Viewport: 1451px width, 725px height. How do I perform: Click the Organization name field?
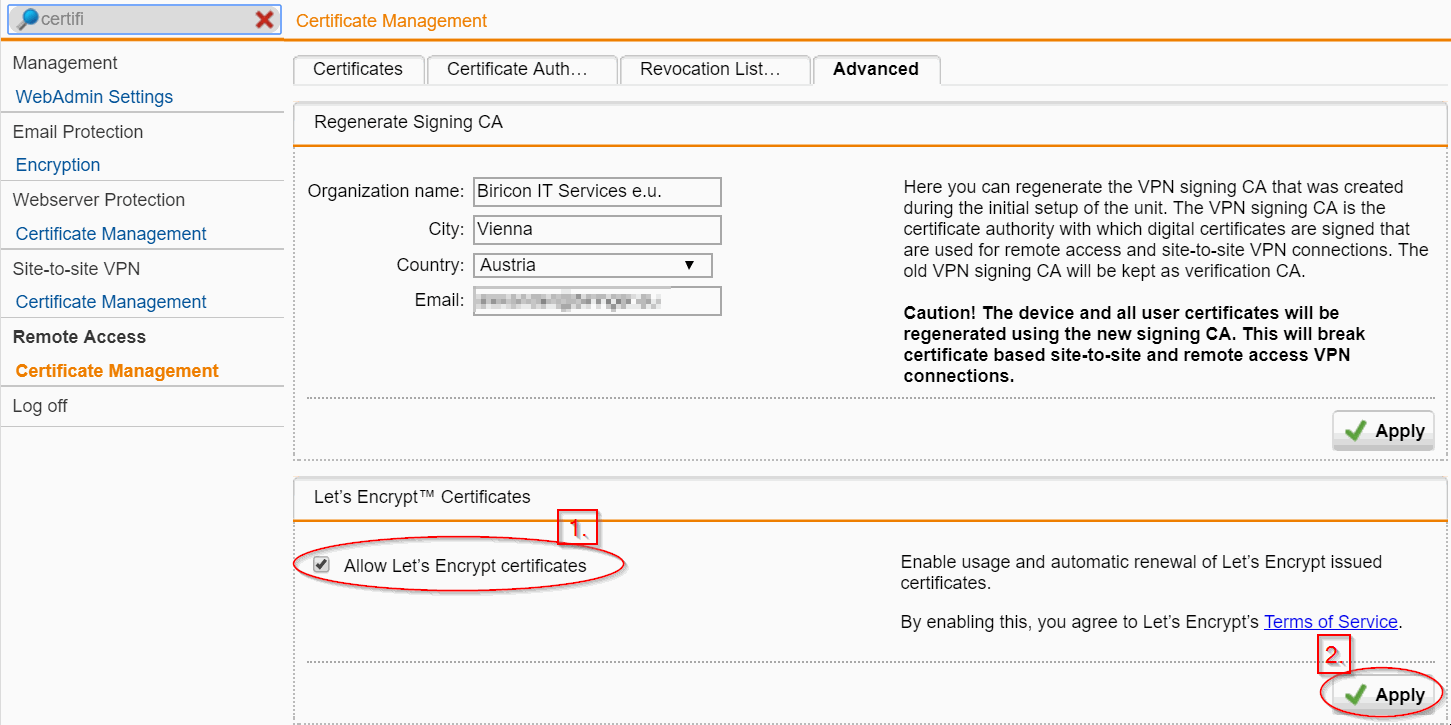pyautogui.click(x=597, y=191)
